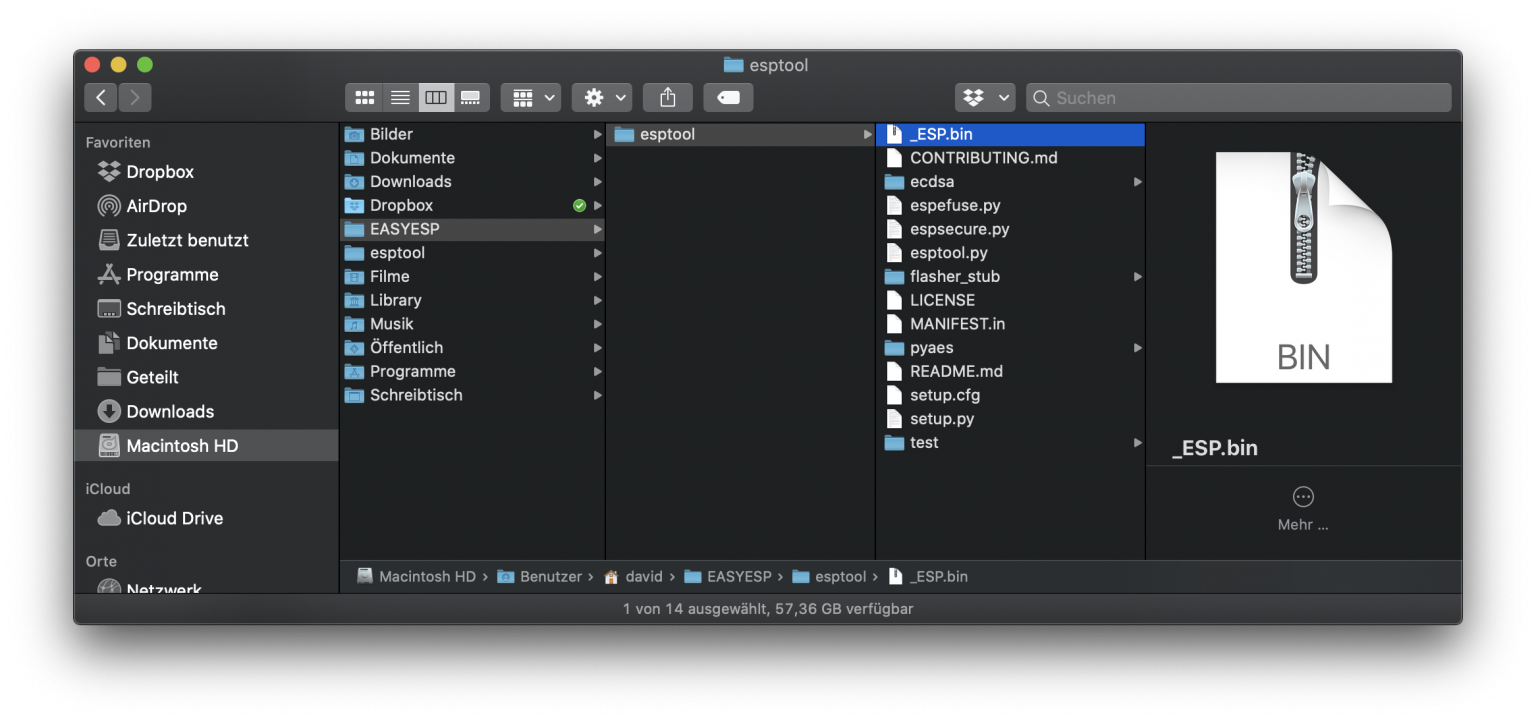Switch to icon view in the toolbar
The width and height of the screenshot is (1536, 722).
pyautogui.click(x=364, y=97)
